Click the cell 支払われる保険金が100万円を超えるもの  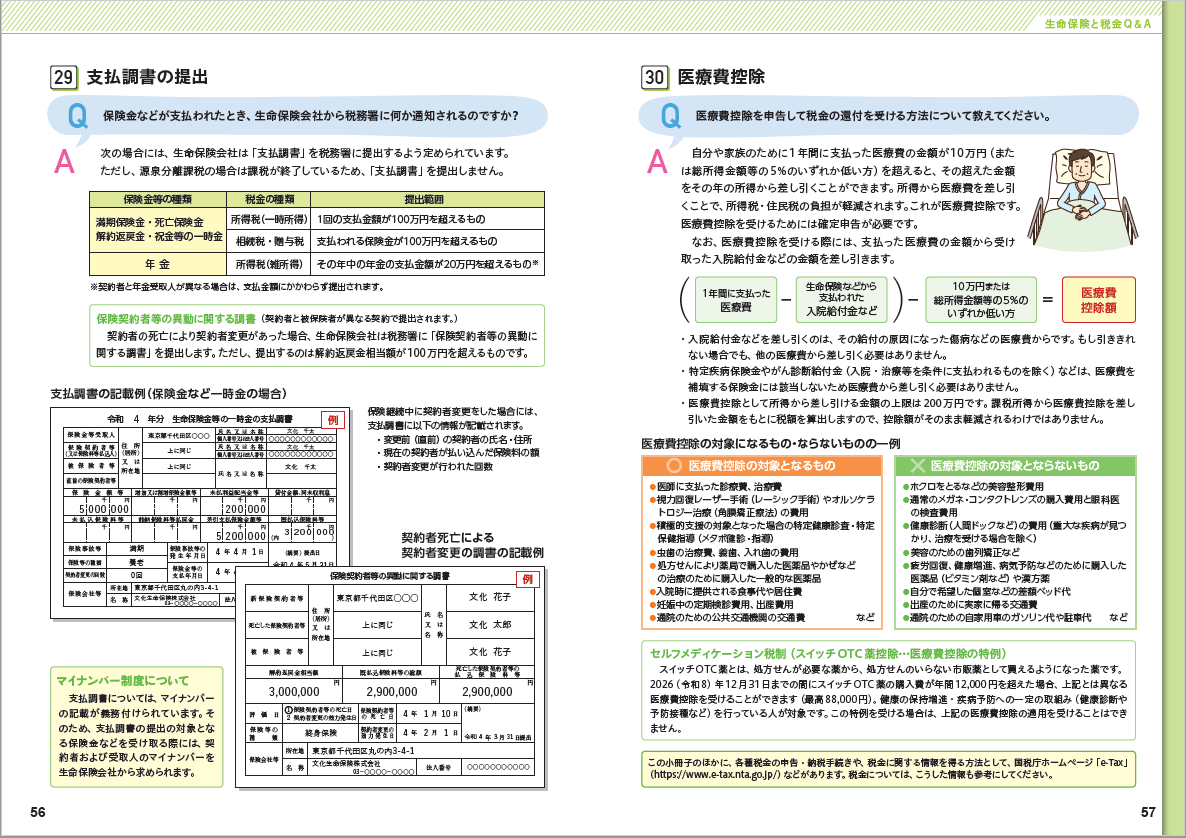pyautogui.click(x=428, y=241)
